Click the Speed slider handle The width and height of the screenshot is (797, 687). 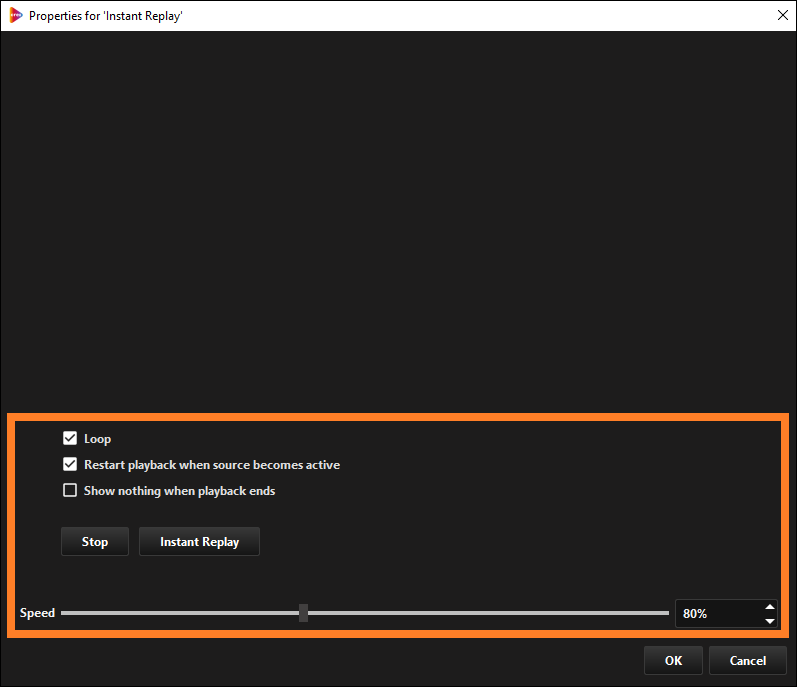tap(303, 613)
